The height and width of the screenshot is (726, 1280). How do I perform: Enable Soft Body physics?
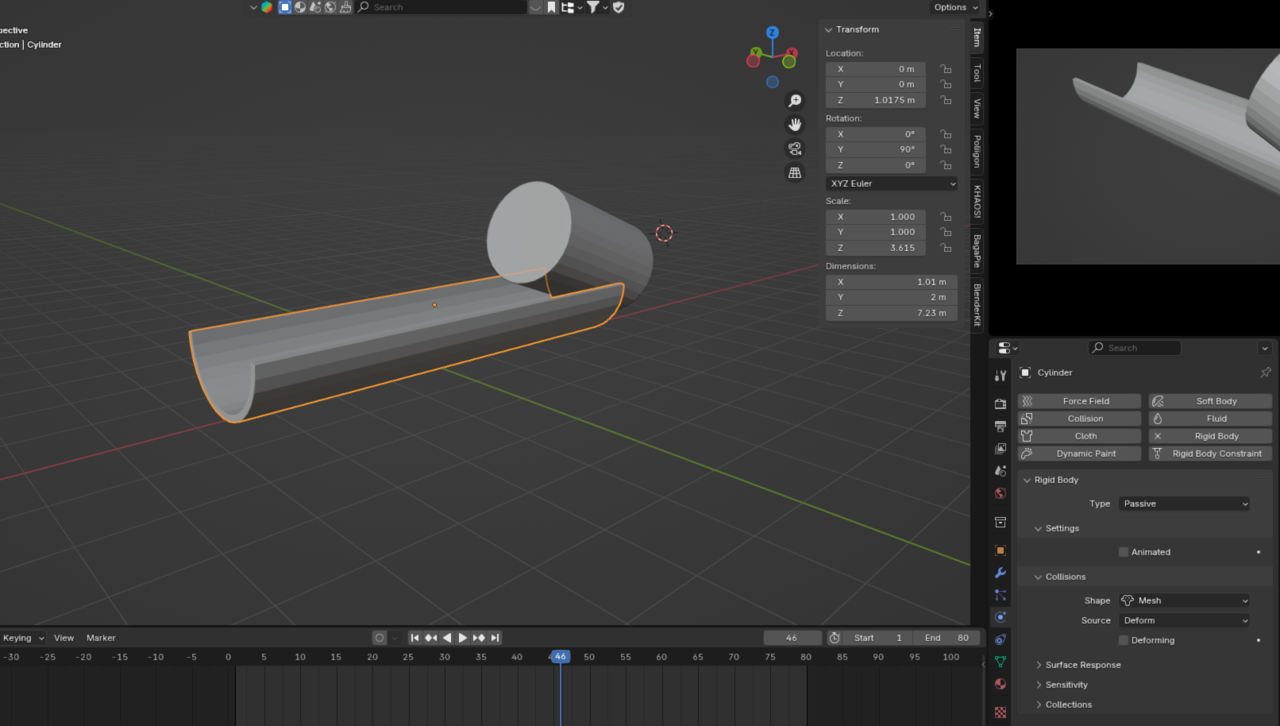1210,401
